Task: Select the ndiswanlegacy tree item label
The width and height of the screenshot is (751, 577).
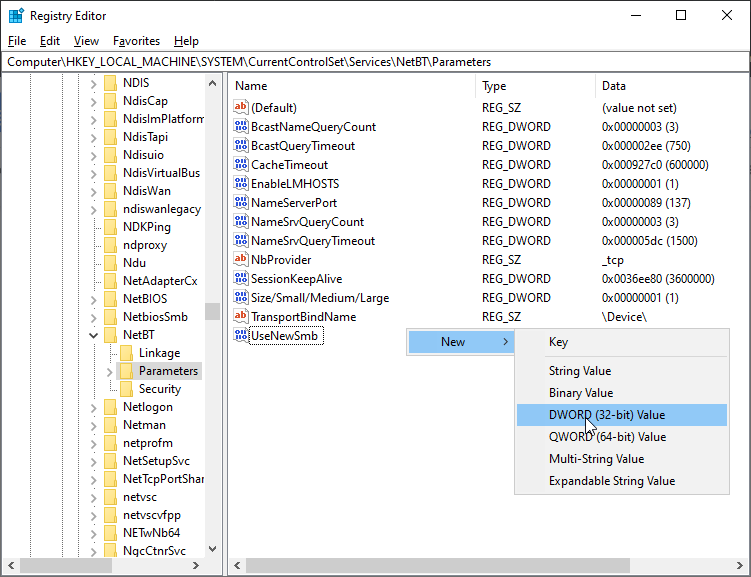Action: pyautogui.click(x=162, y=209)
